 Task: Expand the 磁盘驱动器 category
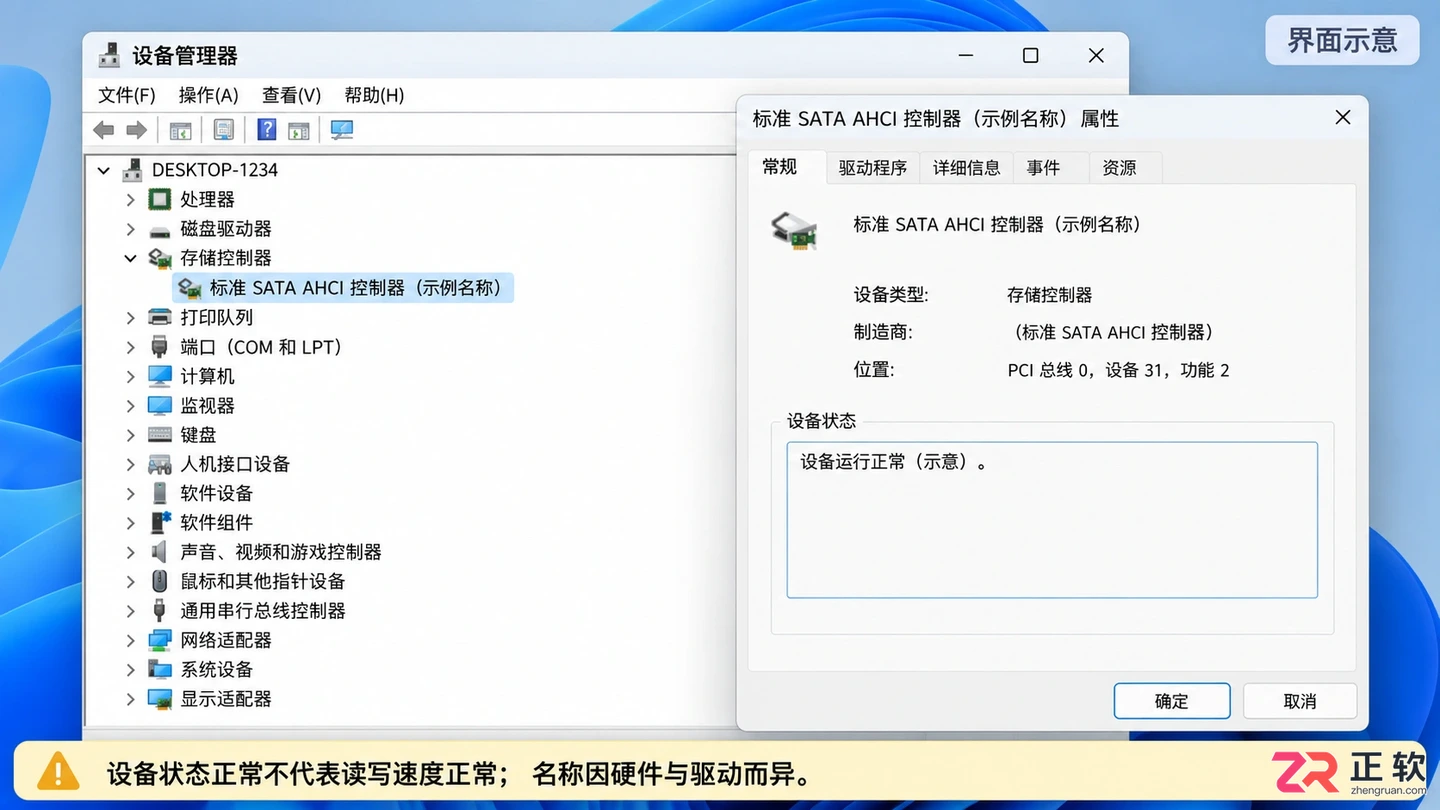(130, 229)
